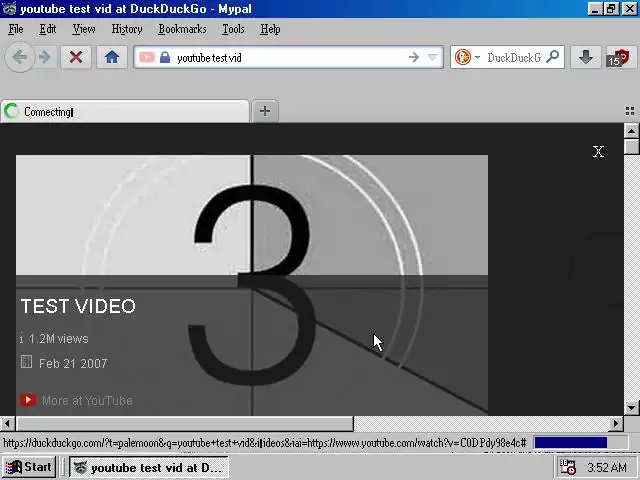Open the History menu
This screenshot has height=480, width=640.
(x=127, y=29)
